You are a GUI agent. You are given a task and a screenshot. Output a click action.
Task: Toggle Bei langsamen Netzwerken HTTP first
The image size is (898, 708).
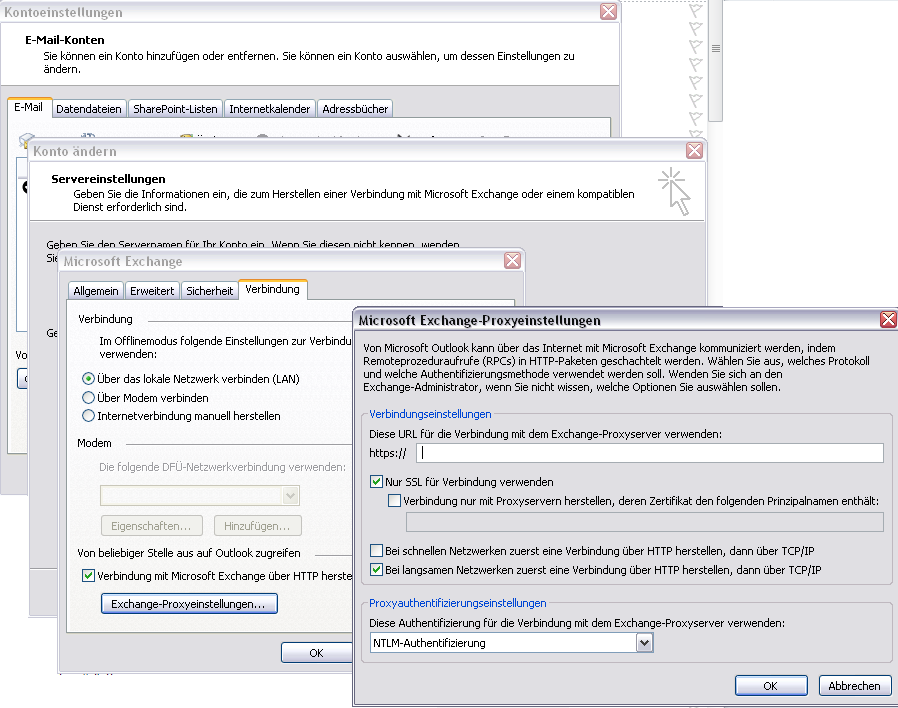pyautogui.click(x=376, y=570)
